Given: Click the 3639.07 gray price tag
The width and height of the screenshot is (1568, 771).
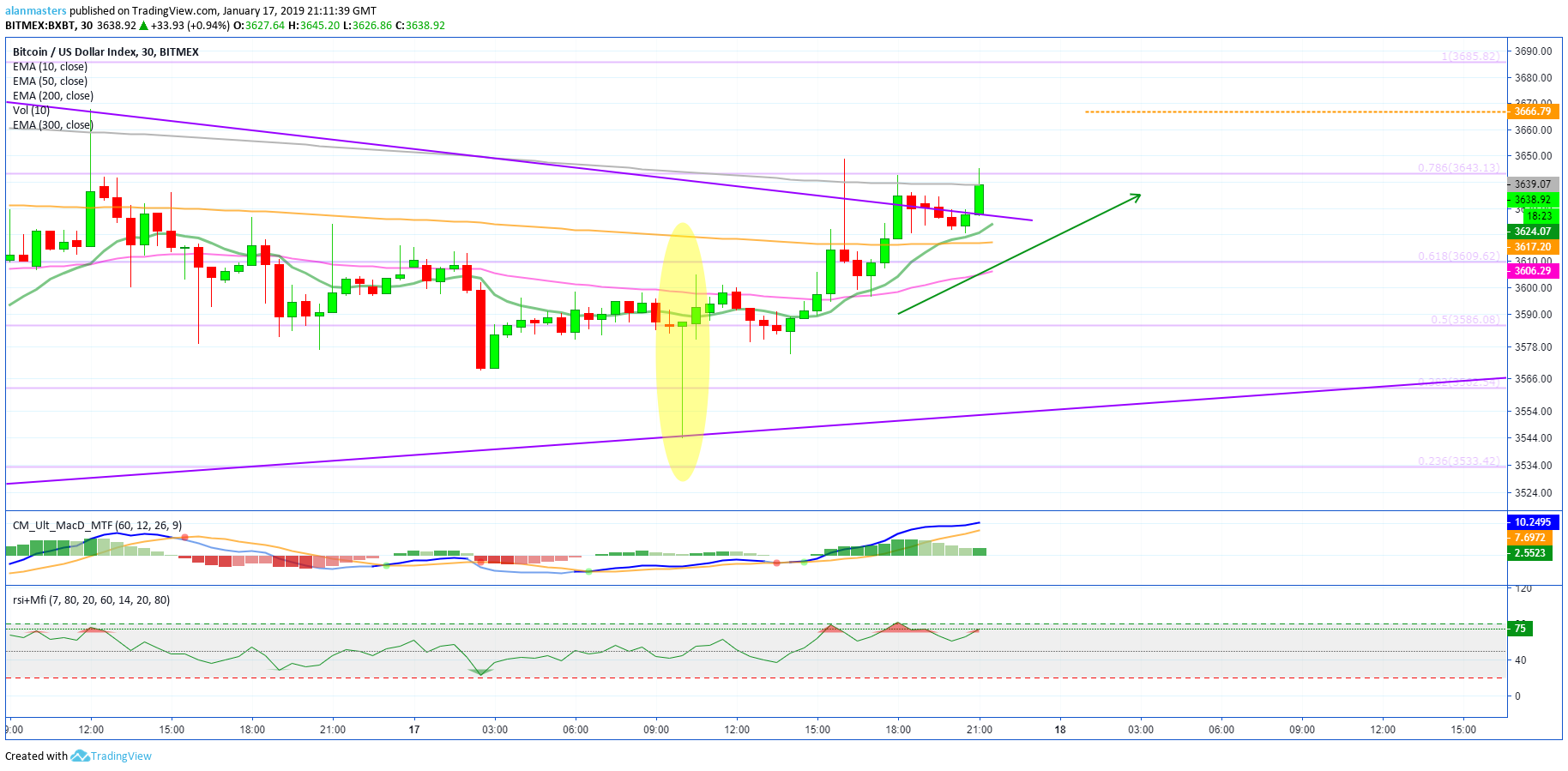Looking at the screenshot, I should pyautogui.click(x=1533, y=184).
